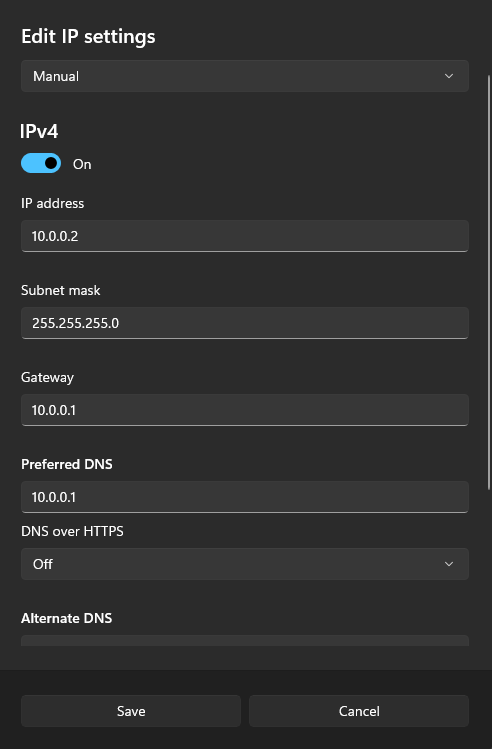This screenshot has width=492, height=749.
Task: Click the Alternate DNS label
Action: 66,618
